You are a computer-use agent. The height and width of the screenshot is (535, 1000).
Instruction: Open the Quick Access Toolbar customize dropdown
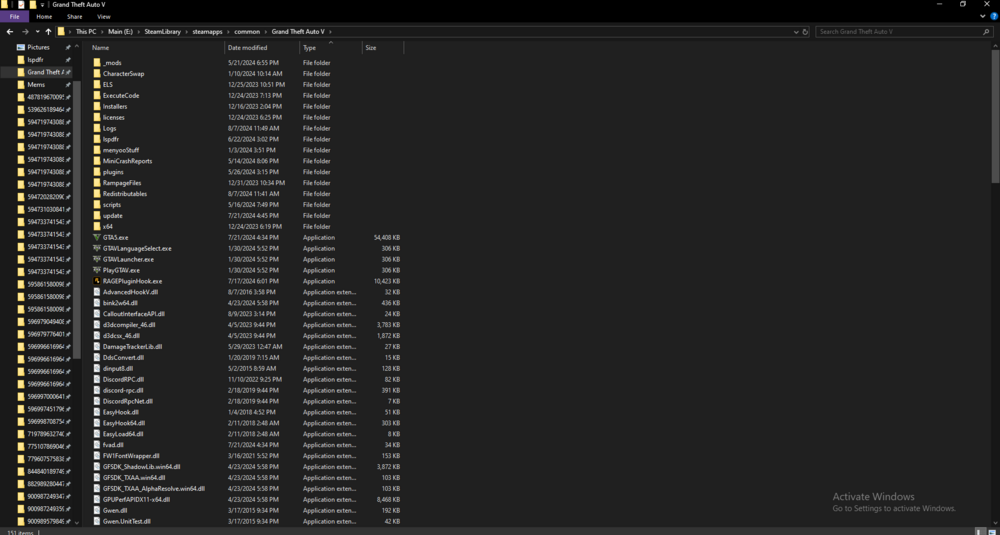tap(41, 4)
